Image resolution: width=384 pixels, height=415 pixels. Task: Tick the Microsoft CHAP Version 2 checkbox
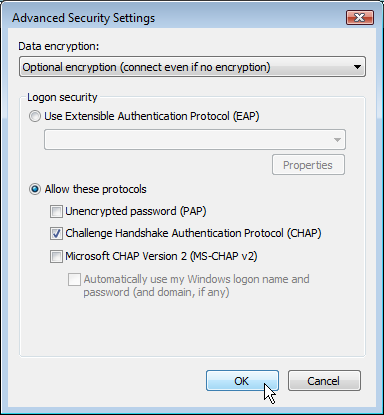(x=56, y=256)
